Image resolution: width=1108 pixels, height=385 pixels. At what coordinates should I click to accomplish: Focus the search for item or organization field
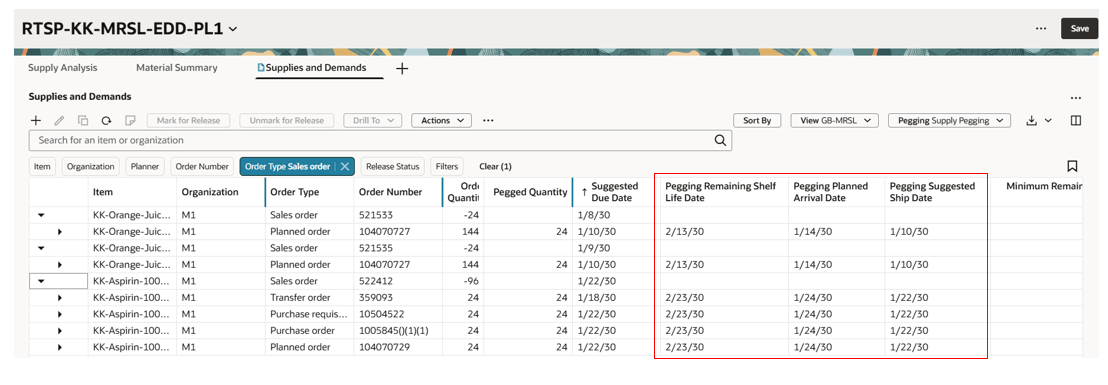[x=380, y=140]
